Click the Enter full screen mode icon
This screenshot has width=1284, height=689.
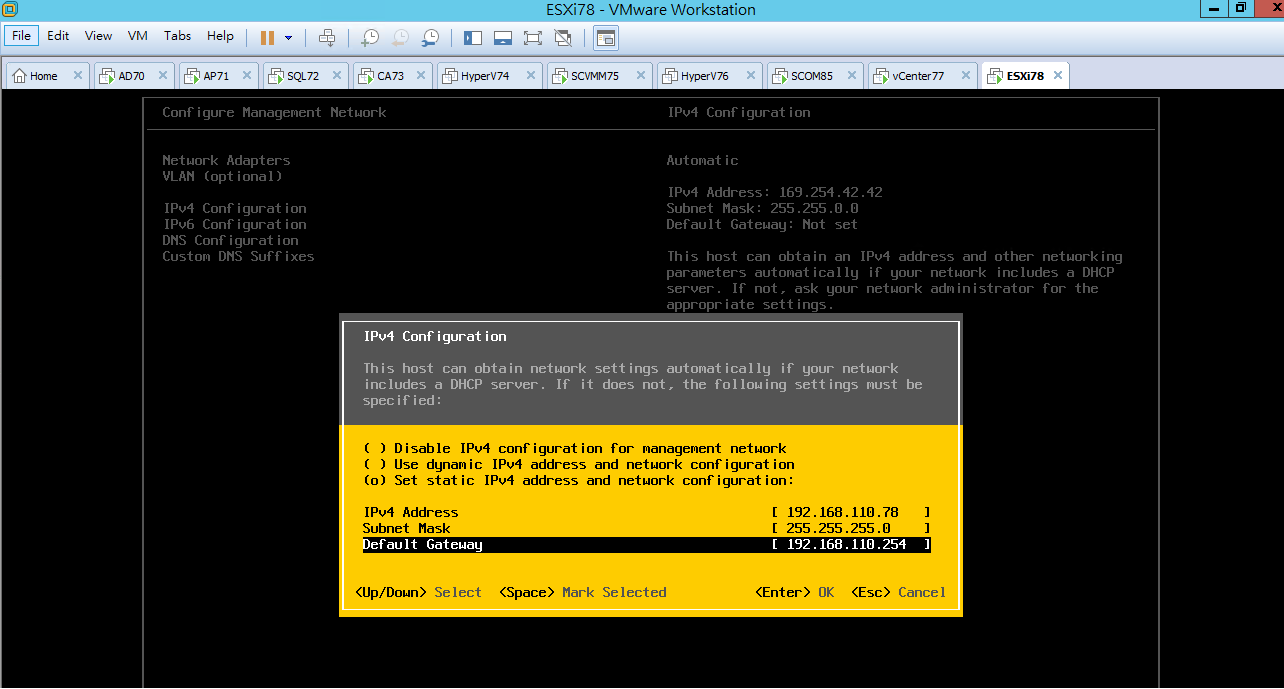533,38
